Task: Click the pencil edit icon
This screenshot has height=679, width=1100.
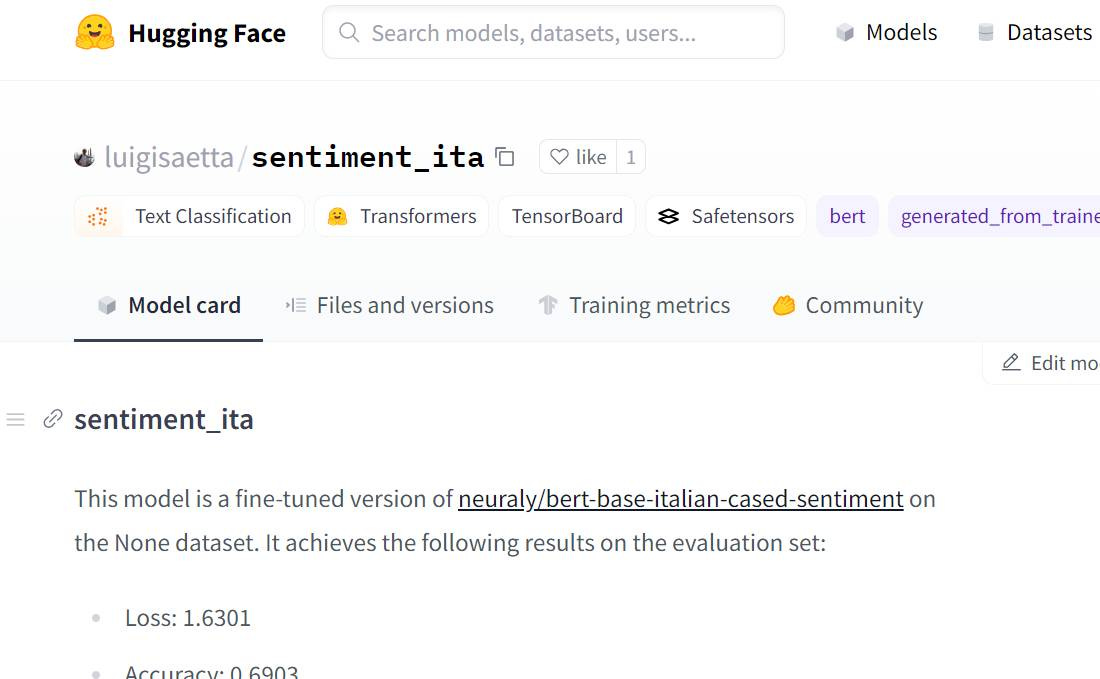Action: 1011,363
